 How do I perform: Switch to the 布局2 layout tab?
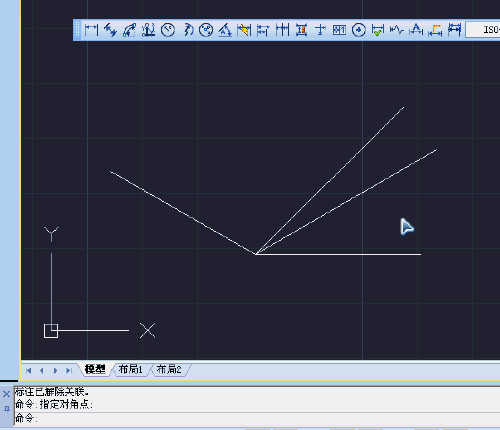[169, 369]
